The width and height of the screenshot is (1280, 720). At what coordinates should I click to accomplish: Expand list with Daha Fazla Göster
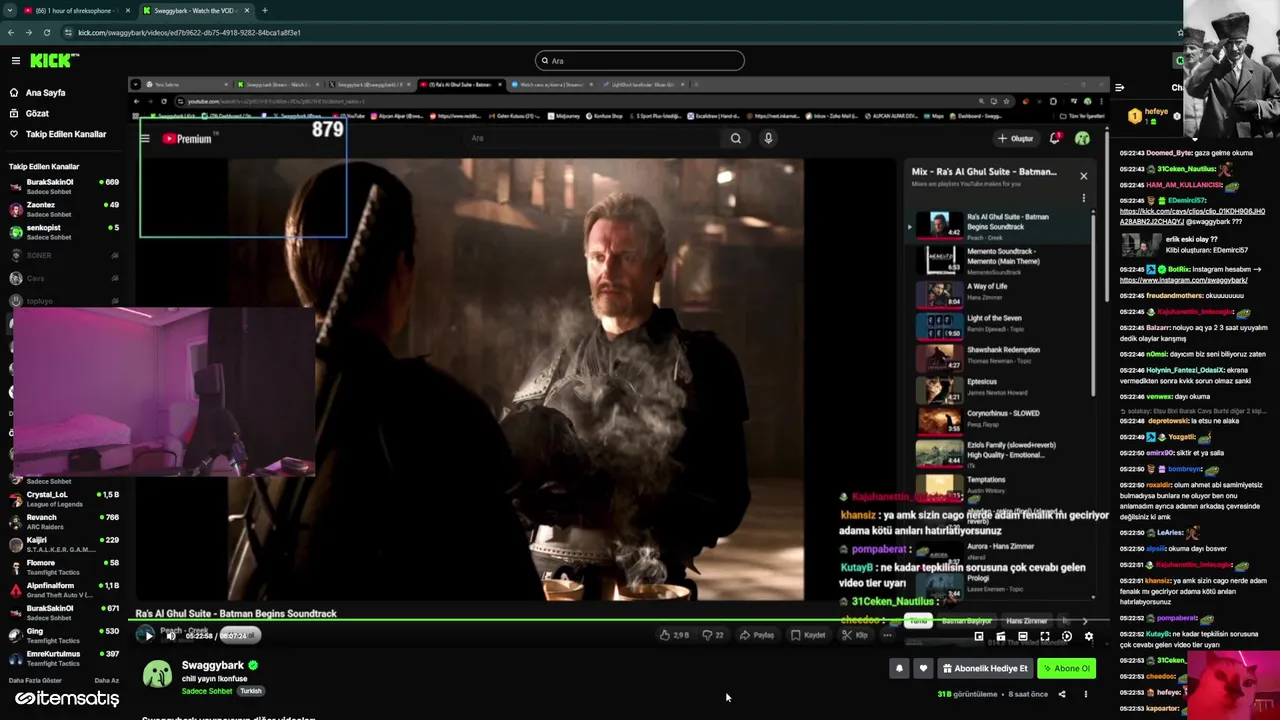(37, 680)
